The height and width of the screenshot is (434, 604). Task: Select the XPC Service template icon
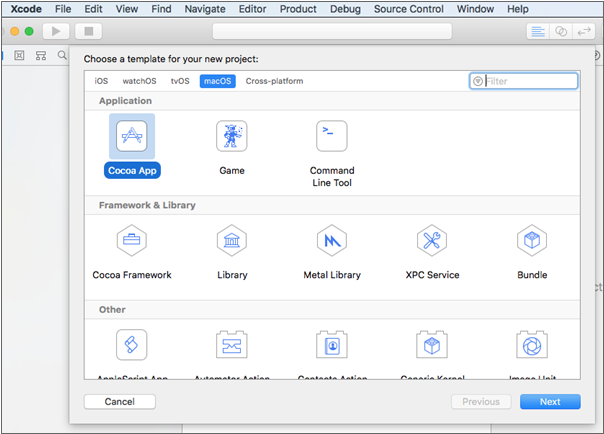click(x=432, y=241)
